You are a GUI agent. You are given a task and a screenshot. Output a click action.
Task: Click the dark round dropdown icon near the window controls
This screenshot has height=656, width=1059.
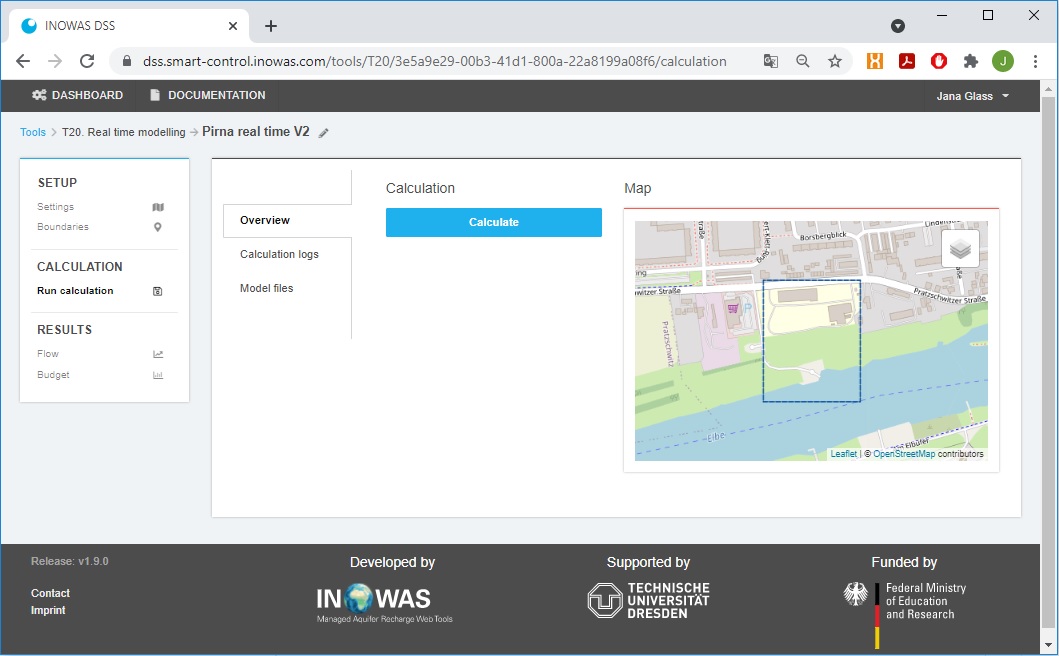pyautogui.click(x=898, y=26)
